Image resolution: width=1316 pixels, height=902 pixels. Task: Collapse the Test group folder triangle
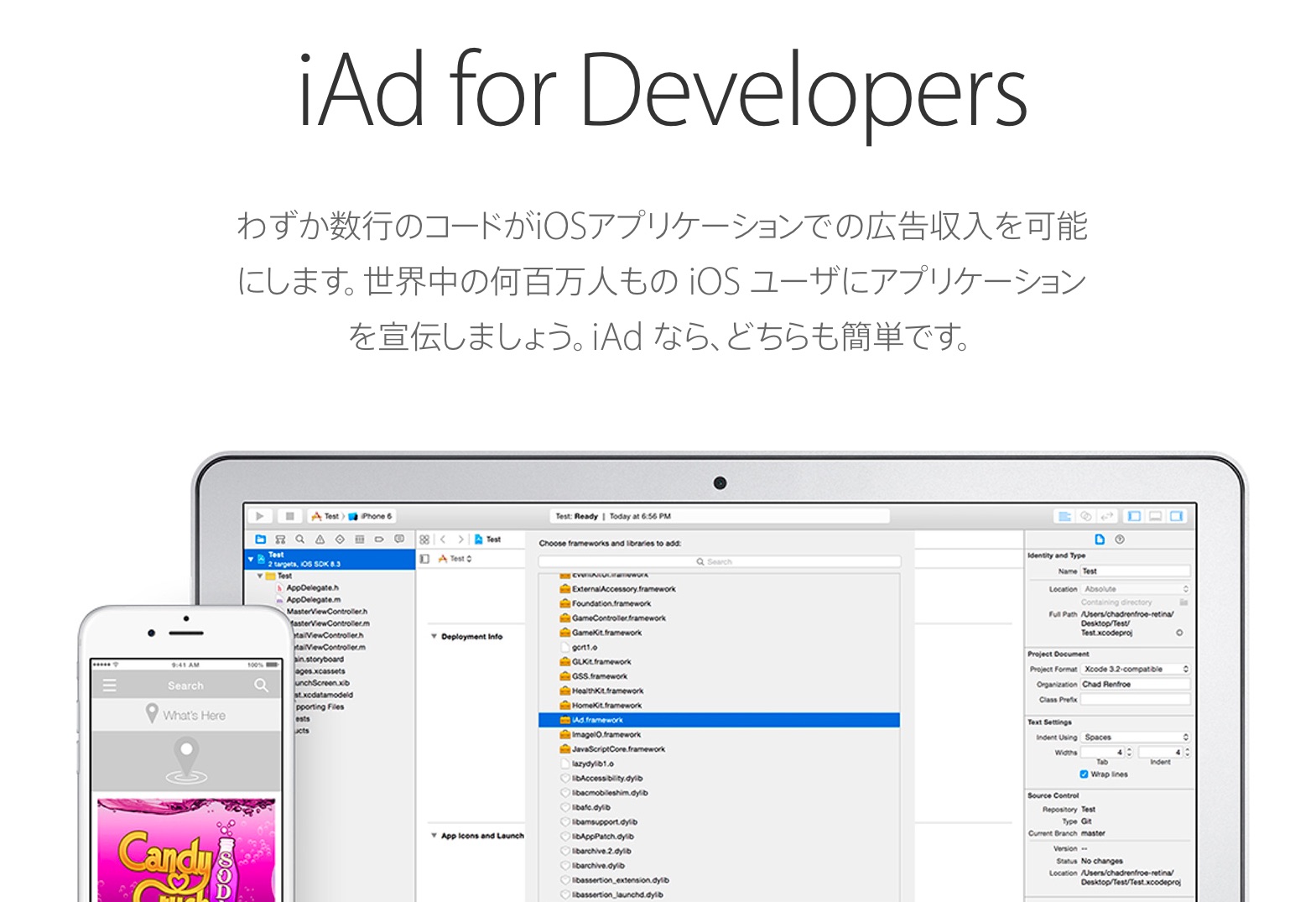coord(259,576)
